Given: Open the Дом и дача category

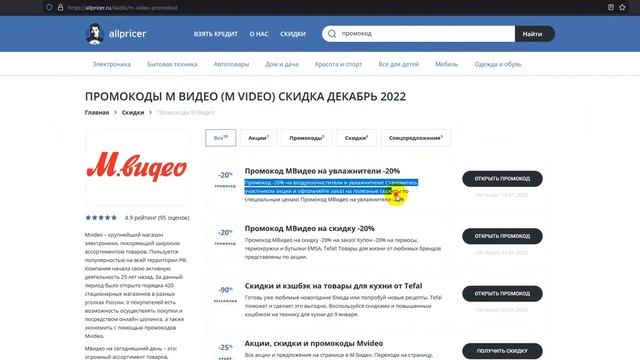Looking at the screenshot, I should [x=282, y=64].
